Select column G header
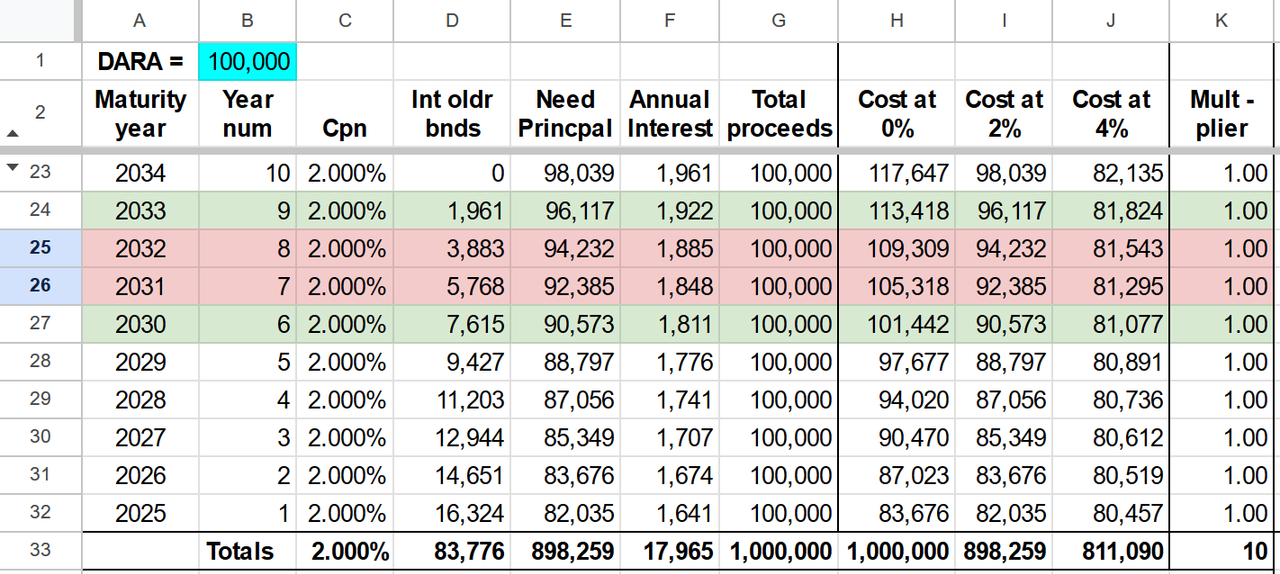The width and height of the screenshot is (1280, 574). point(778,20)
